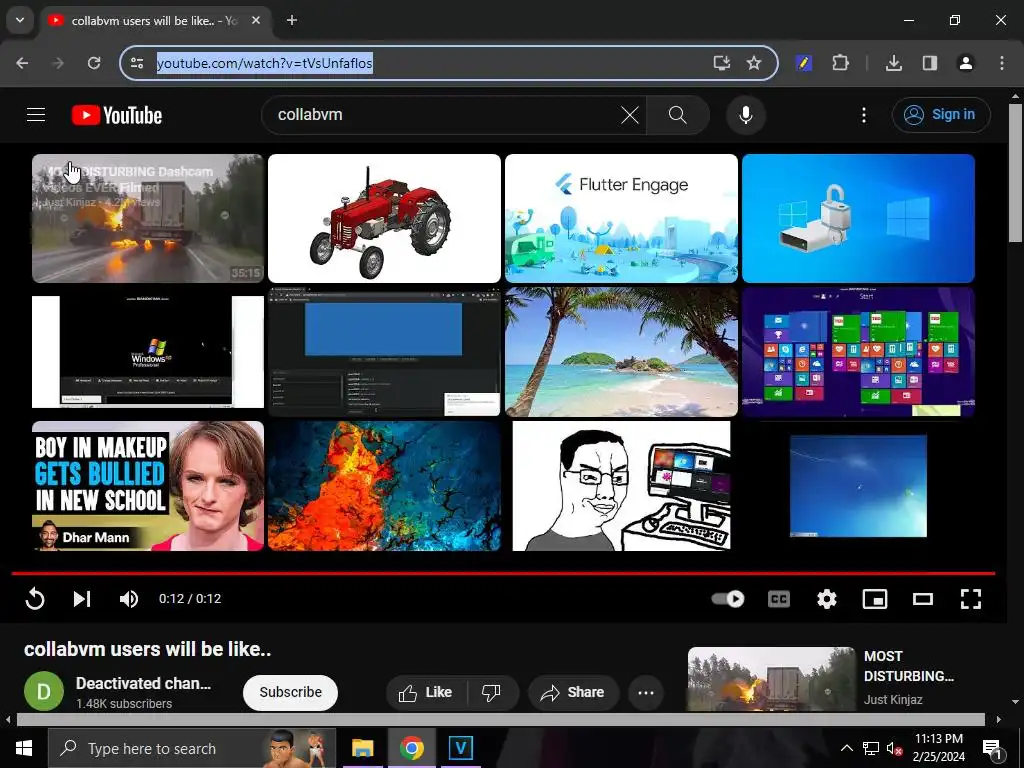Image resolution: width=1024 pixels, height=768 pixels.
Task: Search with your voice microphone
Action: pos(746,115)
